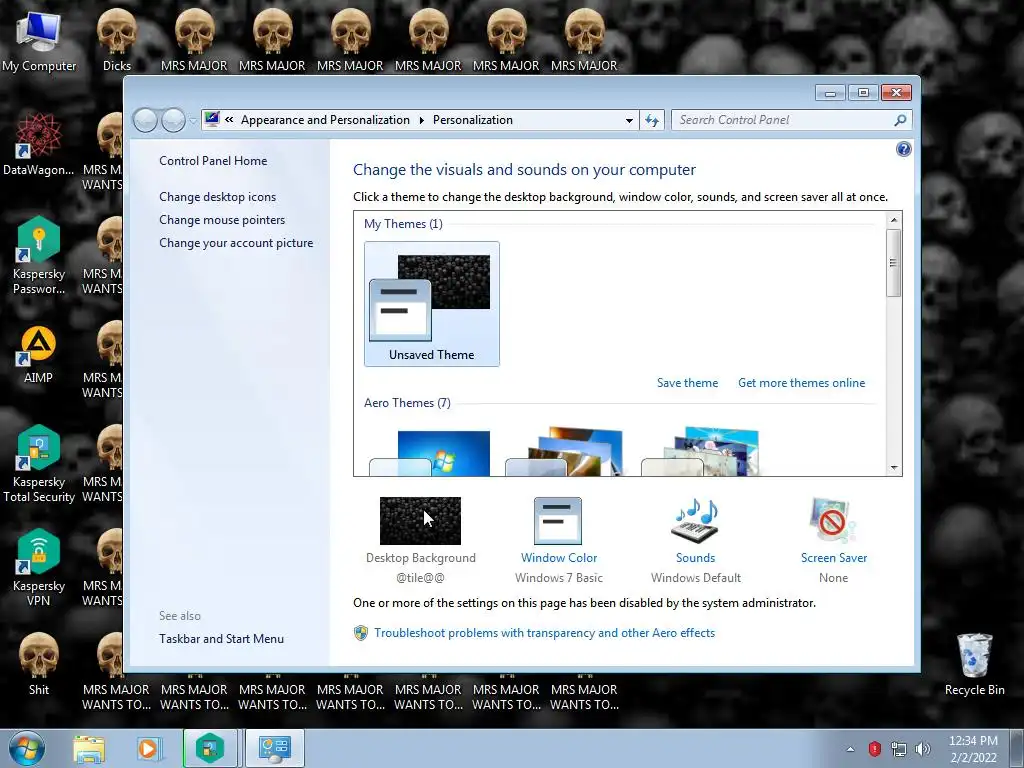Open Kaspersky Total Security desktop shortcut
The image size is (1024, 768).
click(x=39, y=464)
